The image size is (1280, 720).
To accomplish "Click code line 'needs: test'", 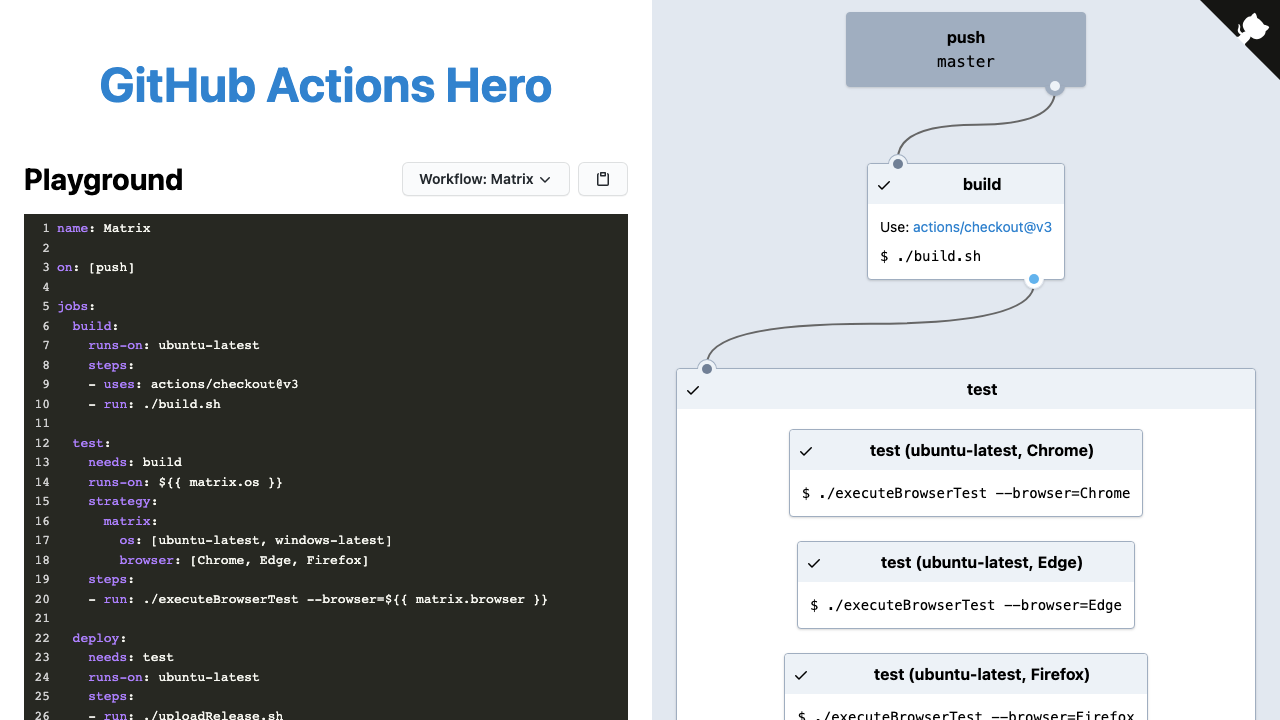I will click(131, 657).
